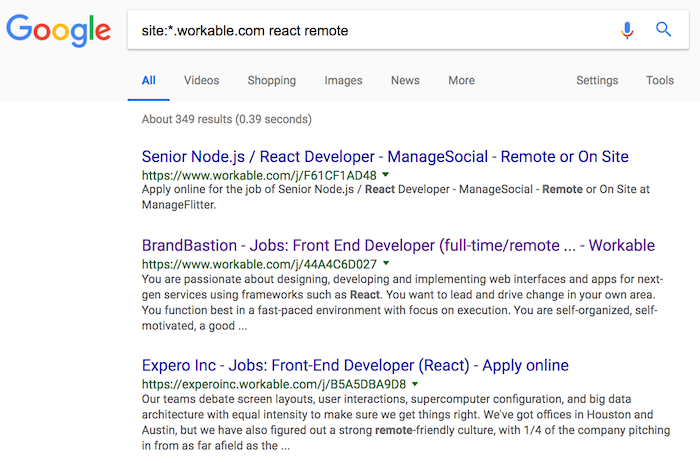This screenshot has height=463, width=700.
Task: Click inside the search query text field
Action: point(371,30)
